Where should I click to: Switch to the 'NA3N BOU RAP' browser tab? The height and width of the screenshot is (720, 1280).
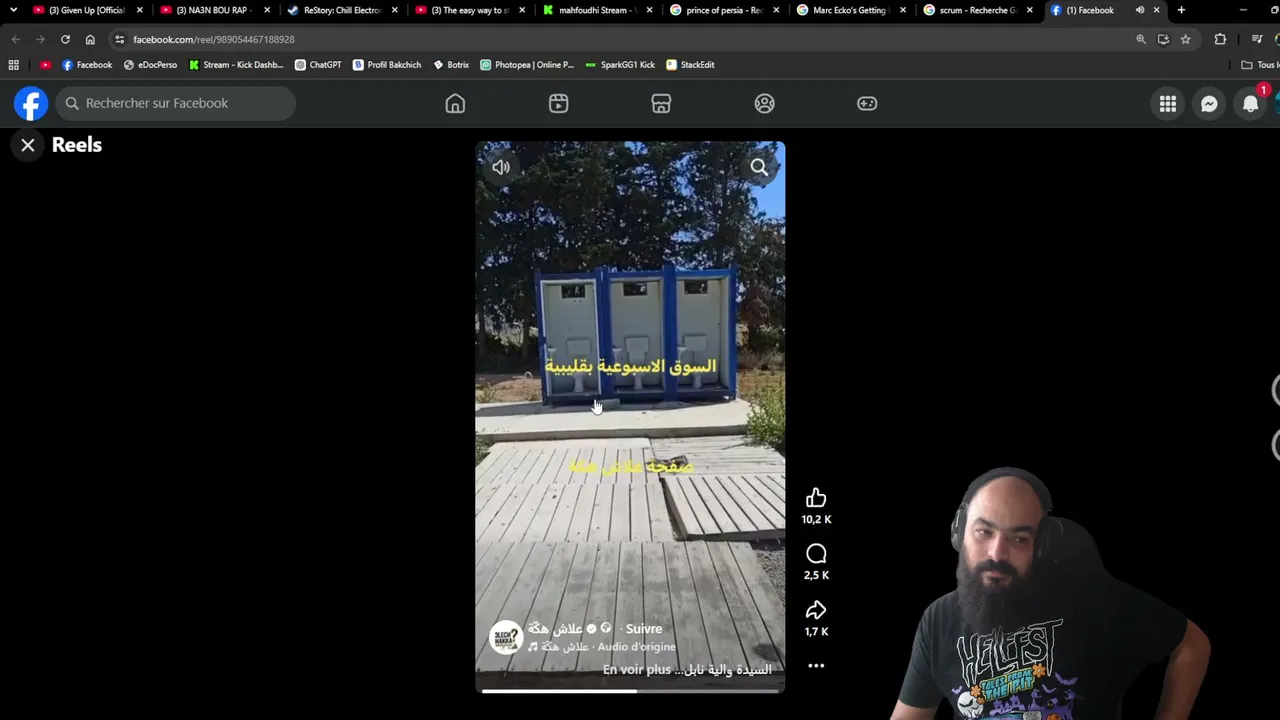217,10
